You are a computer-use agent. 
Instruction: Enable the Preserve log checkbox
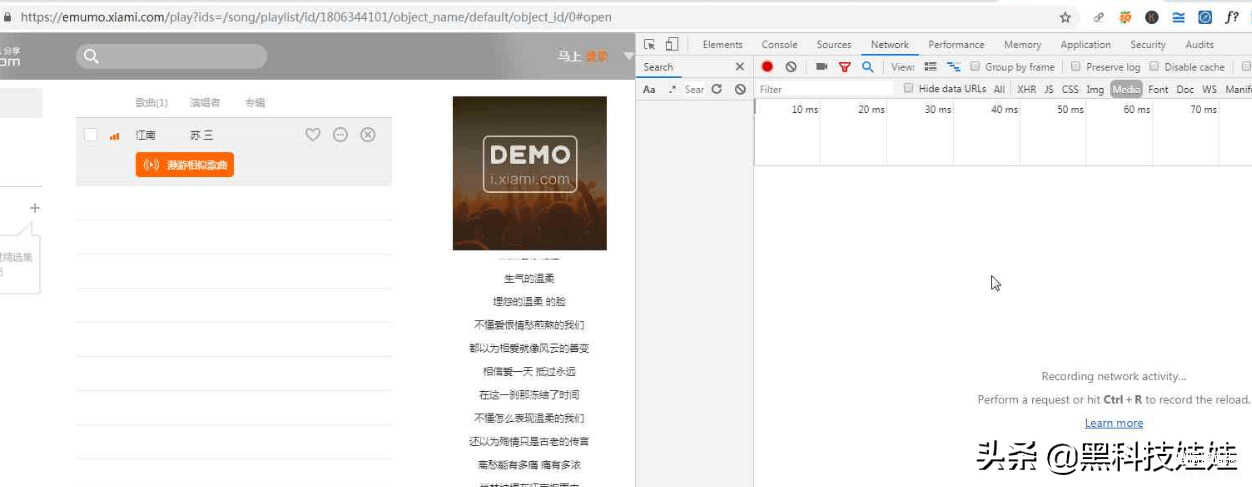1075,67
